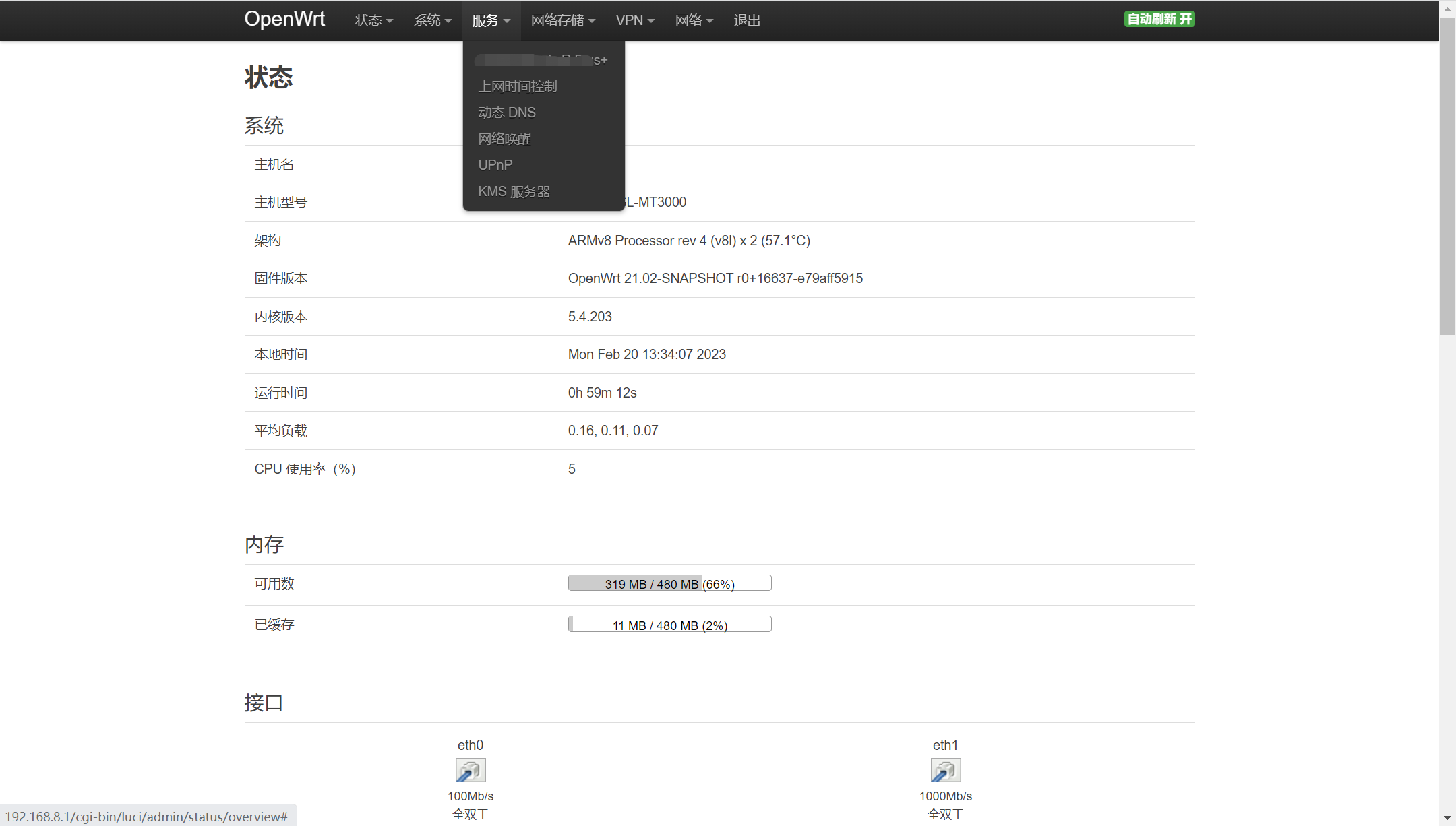Viewport: 1456px width, 826px height.
Task: Choose 网络唤醒 in the dropdown
Action: pos(505,139)
